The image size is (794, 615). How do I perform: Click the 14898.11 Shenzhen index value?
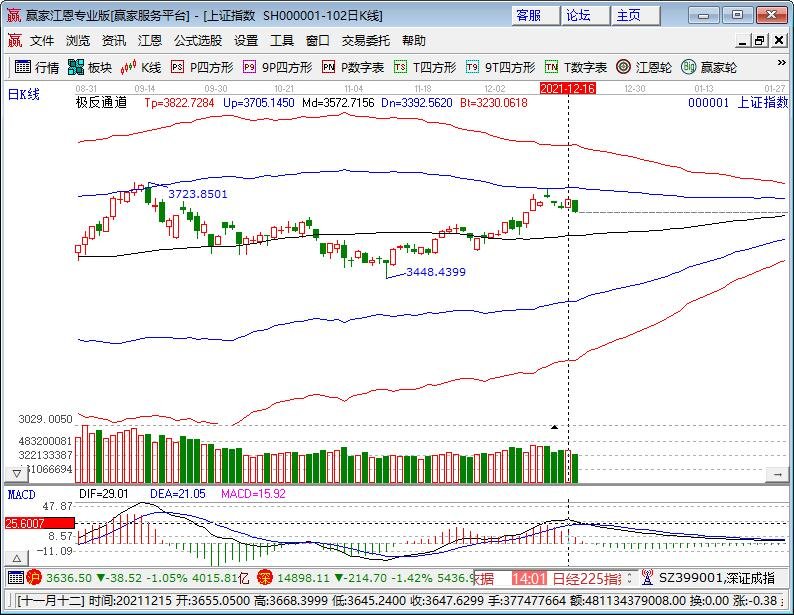(x=303, y=578)
